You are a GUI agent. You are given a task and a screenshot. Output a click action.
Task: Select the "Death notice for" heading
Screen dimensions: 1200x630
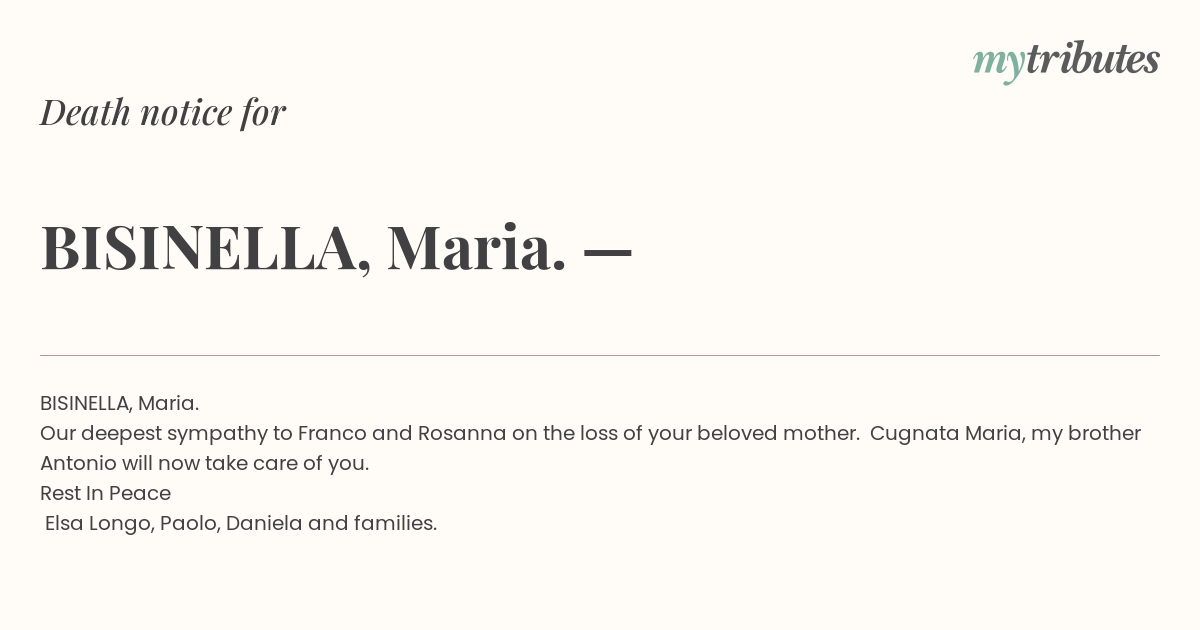(x=163, y=112)
